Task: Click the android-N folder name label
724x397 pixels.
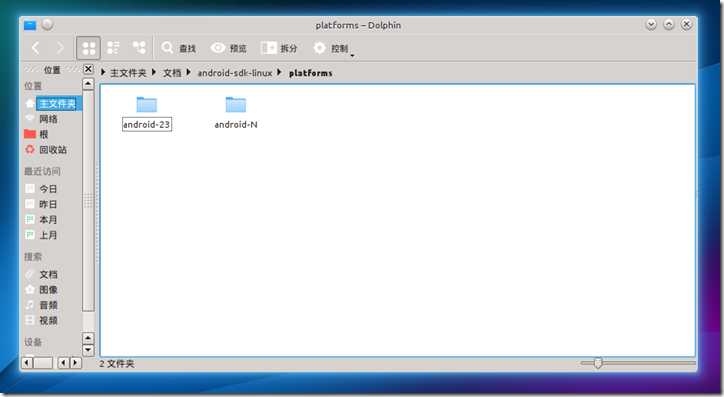Action: coord(236,125)
